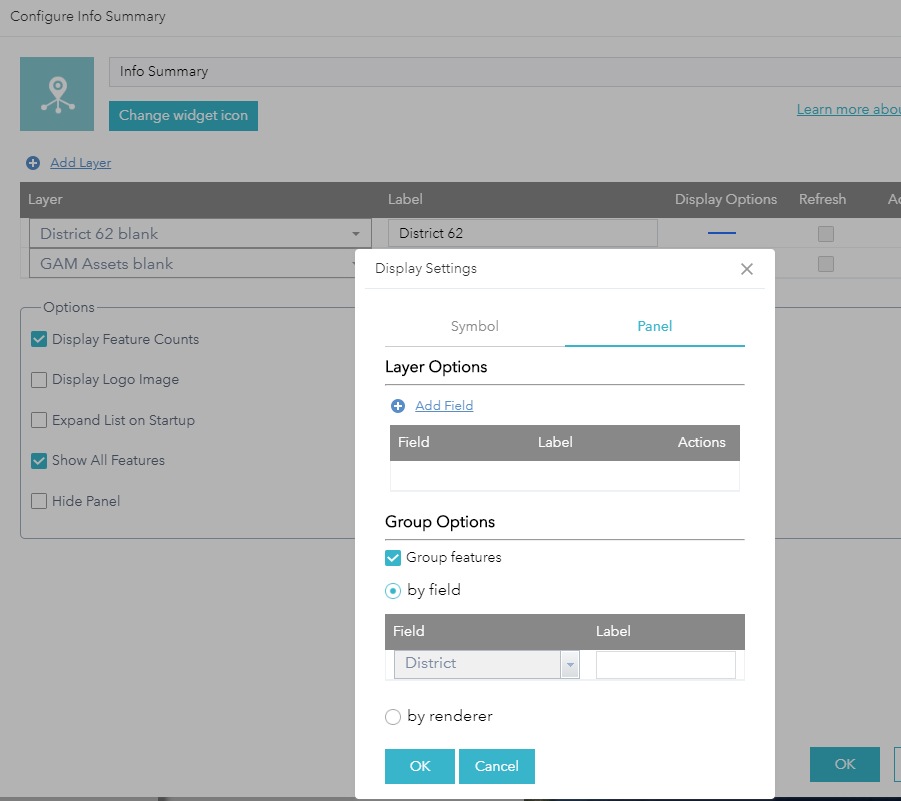This screenshot has height=801, width=901.
Task: Click the Add Layer link
Action: [80, 163]
